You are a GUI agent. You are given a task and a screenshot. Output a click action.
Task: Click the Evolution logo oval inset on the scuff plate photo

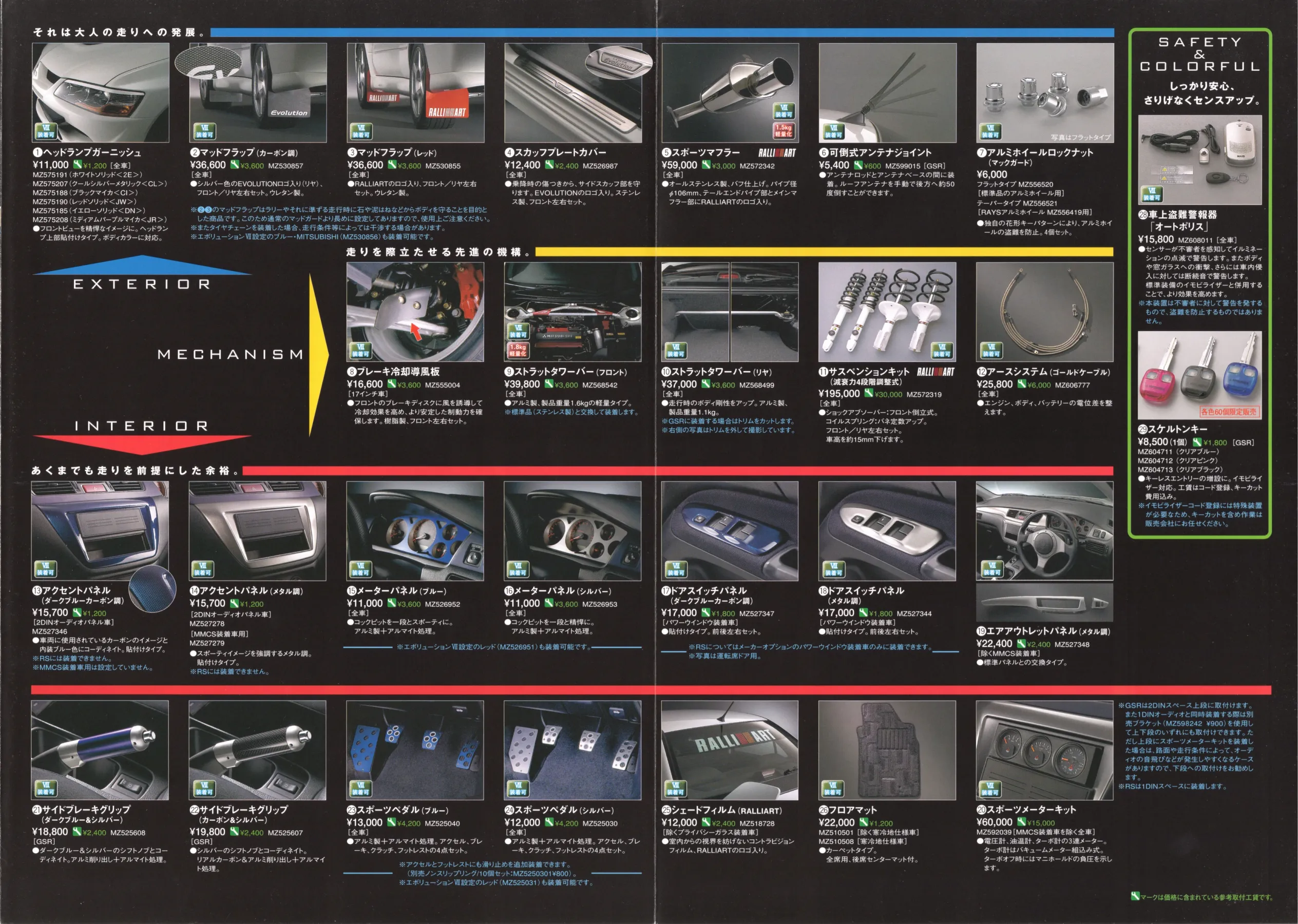pyautogui.click(x=618, y=63)
